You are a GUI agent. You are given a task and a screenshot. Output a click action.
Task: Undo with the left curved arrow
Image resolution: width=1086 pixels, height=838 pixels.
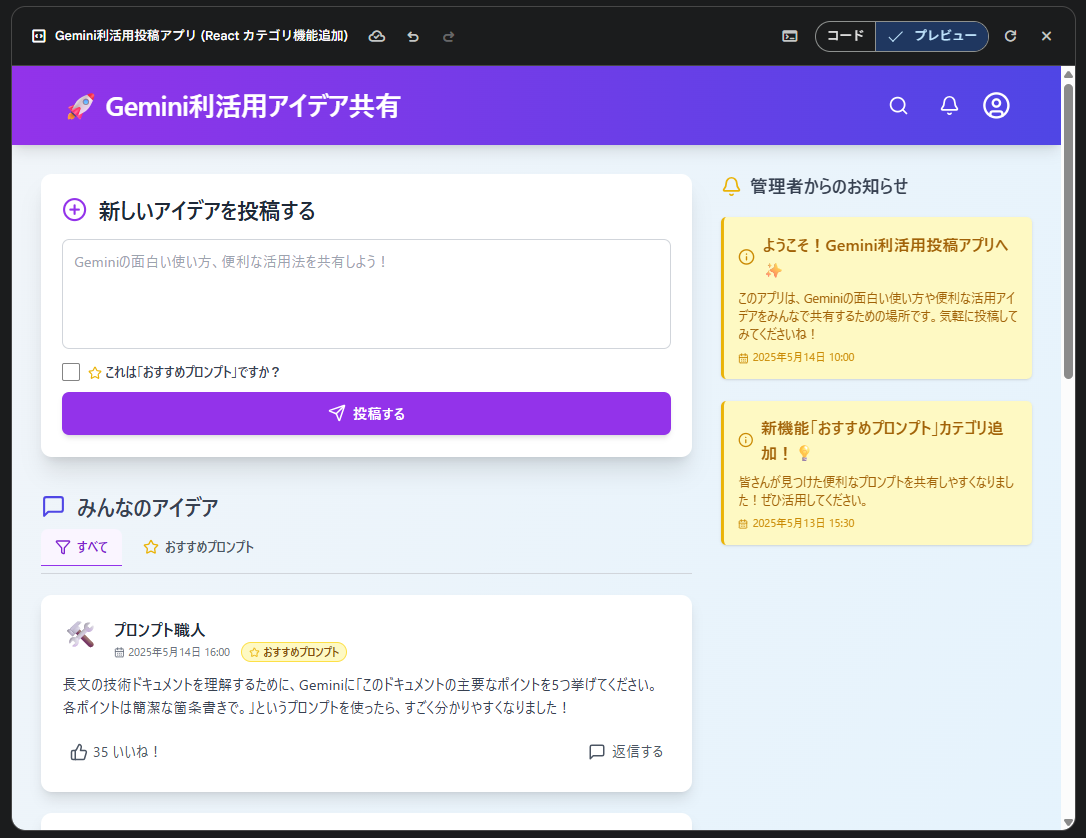(x=413, y=36)
